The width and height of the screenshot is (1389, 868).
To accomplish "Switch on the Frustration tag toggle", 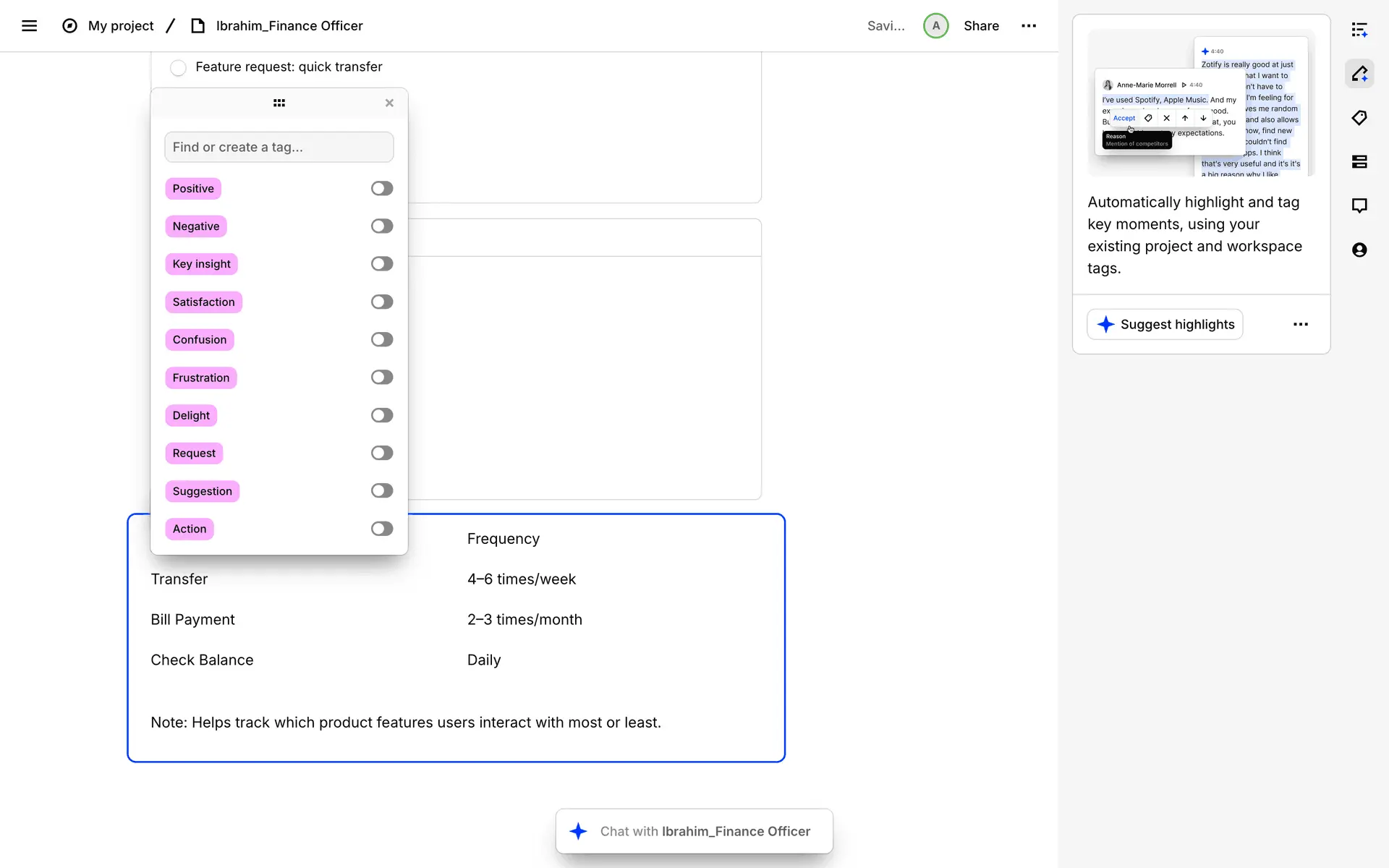I will coord(382,378).
